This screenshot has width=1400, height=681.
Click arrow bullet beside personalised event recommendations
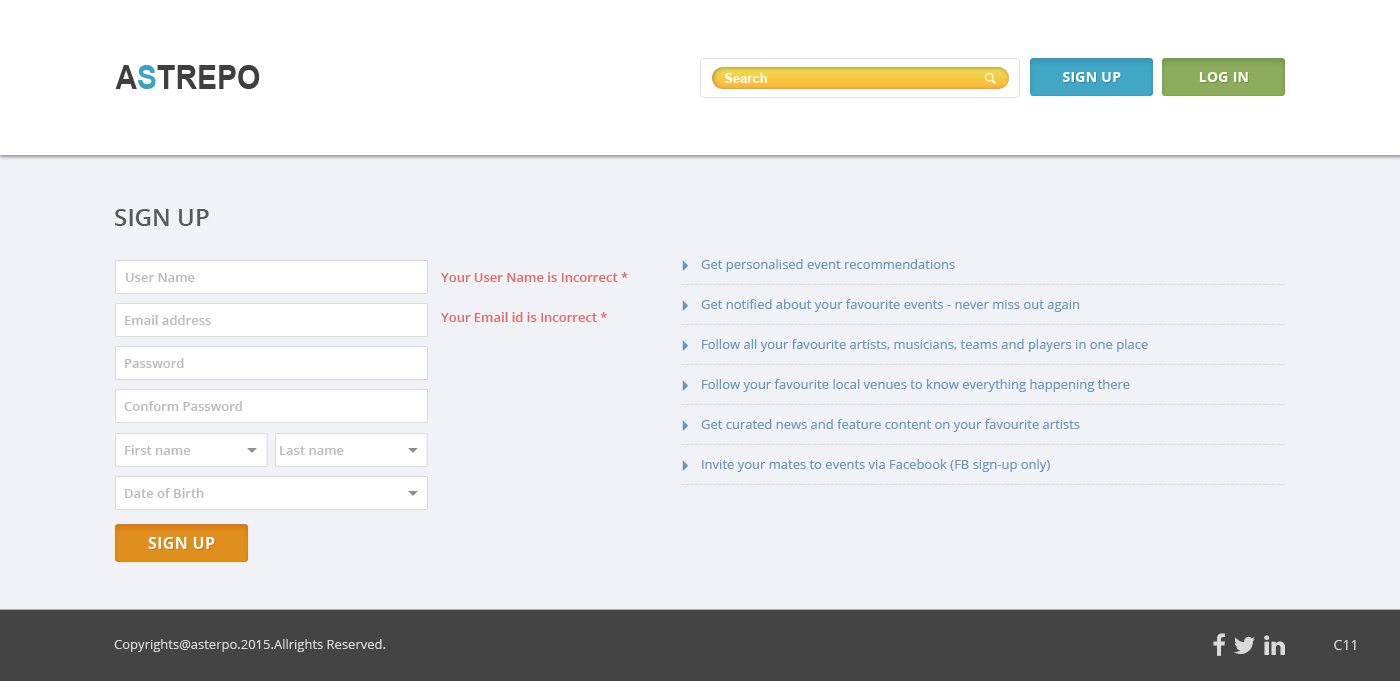tap(685, 265)
